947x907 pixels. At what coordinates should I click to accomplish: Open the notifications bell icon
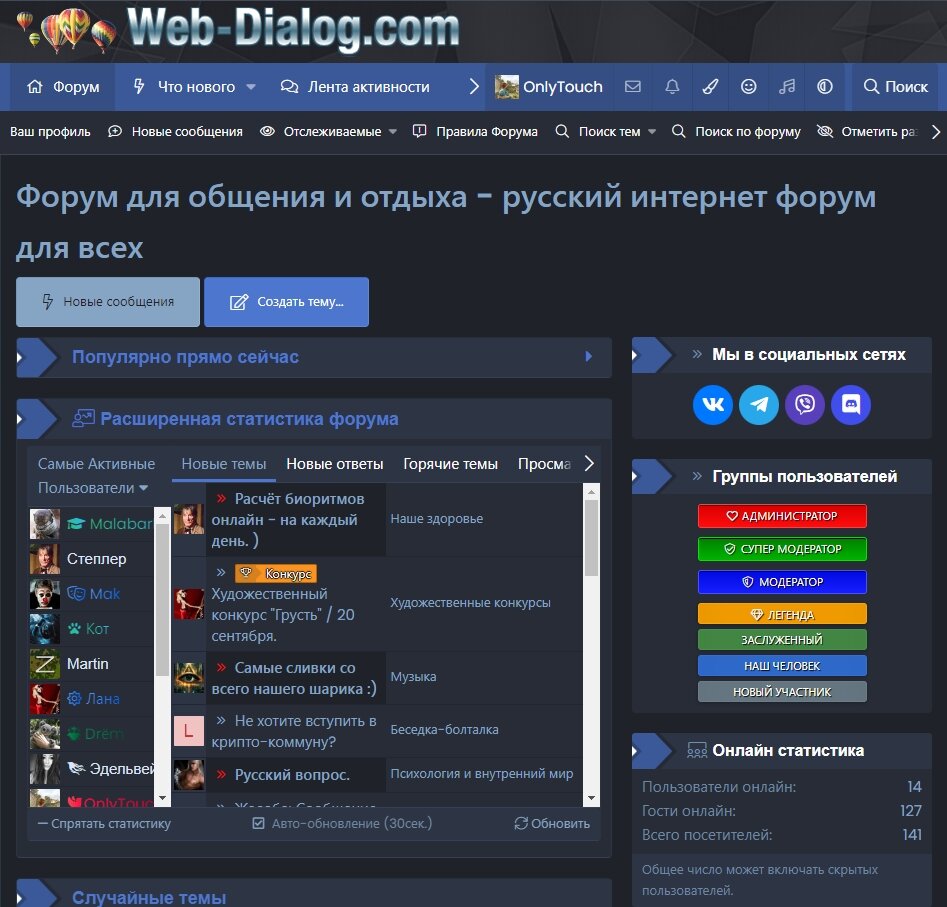pyautogui.click(x=672, y=86)
